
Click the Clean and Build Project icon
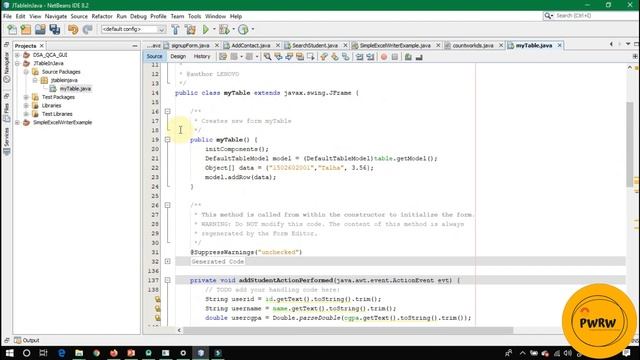pos(190,29)
